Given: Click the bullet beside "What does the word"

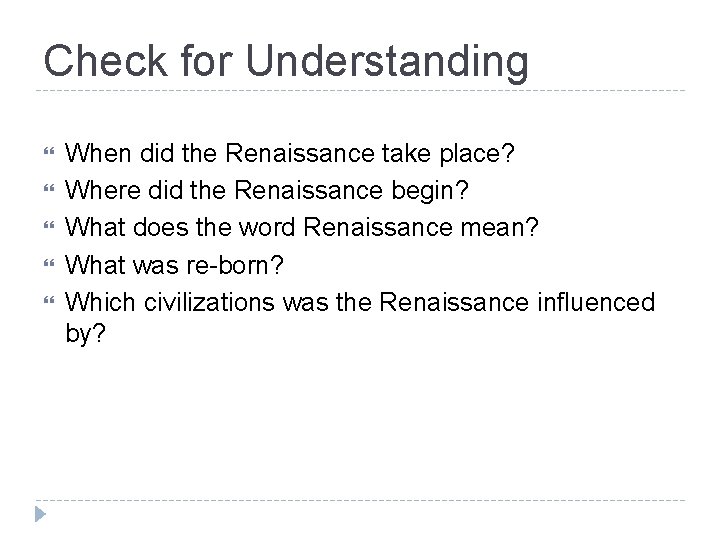Looking at the screenshot, I should [49, 225].
